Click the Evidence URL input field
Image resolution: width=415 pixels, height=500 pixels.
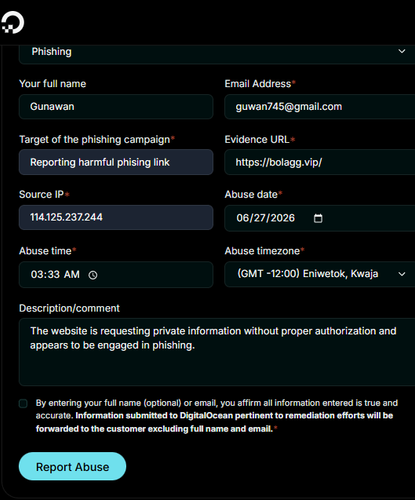pyautogui.click(x=320, y=162)
